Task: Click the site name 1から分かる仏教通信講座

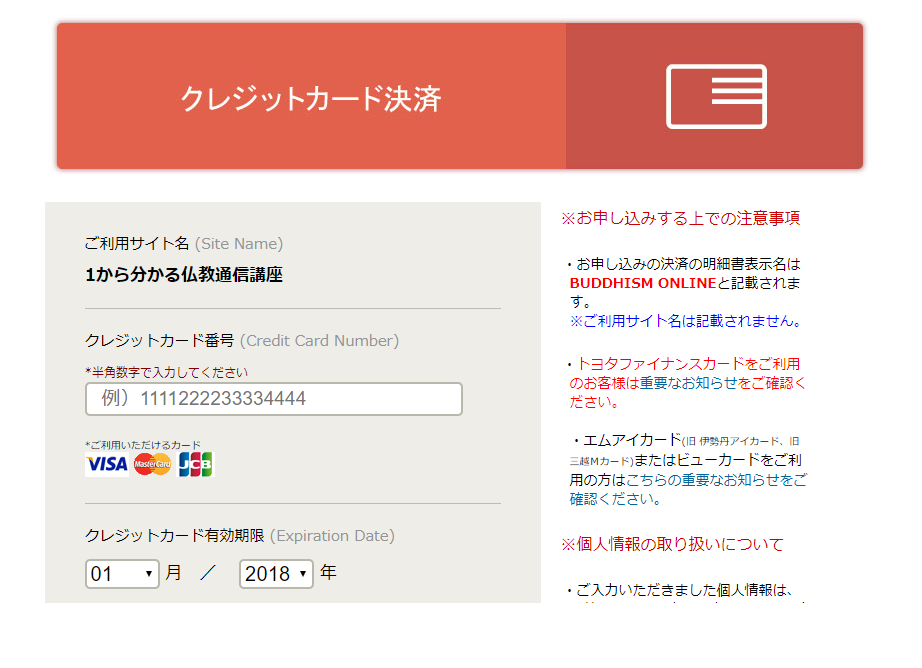Action: [x=184, y=275]
